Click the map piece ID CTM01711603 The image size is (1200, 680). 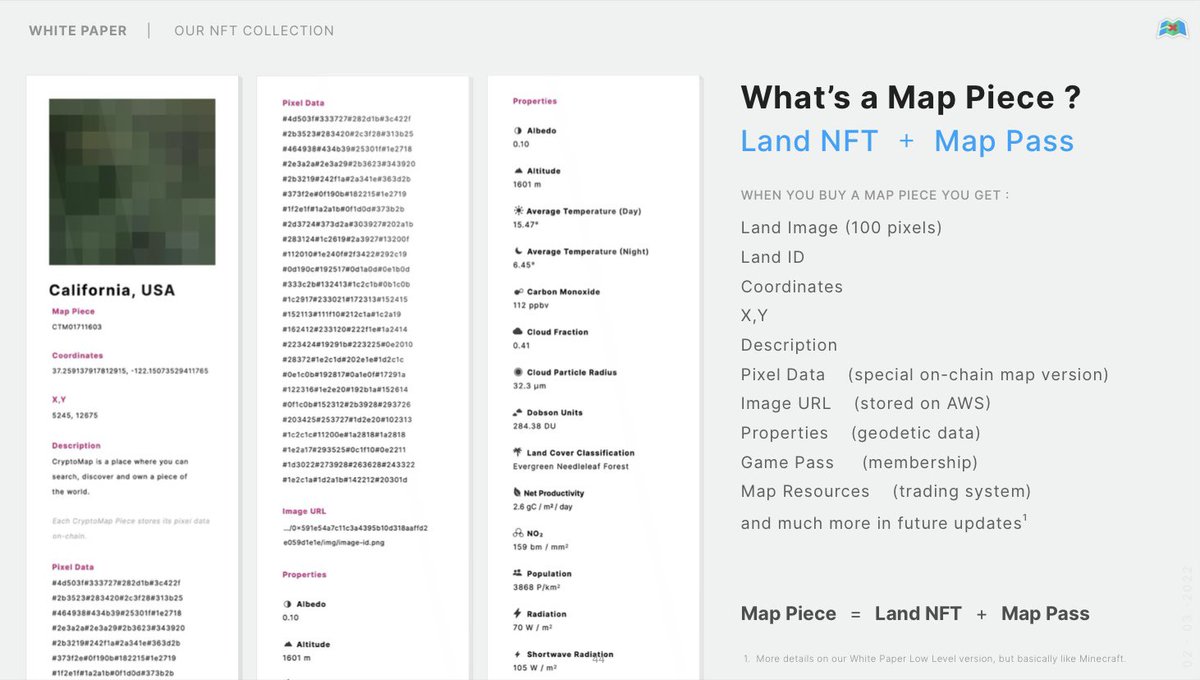77,327
